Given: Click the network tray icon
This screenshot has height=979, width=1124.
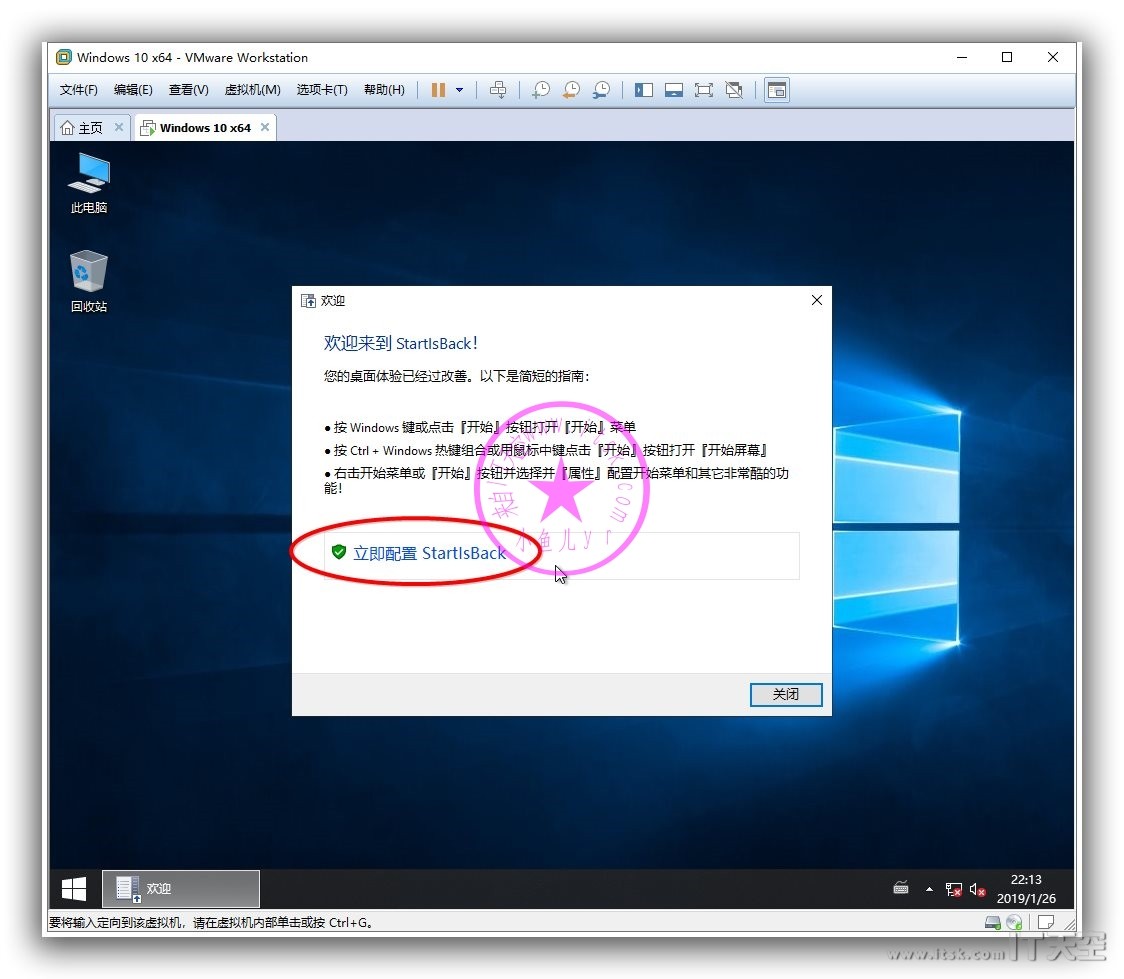Looking at the screenshot, I should [953, 889].
